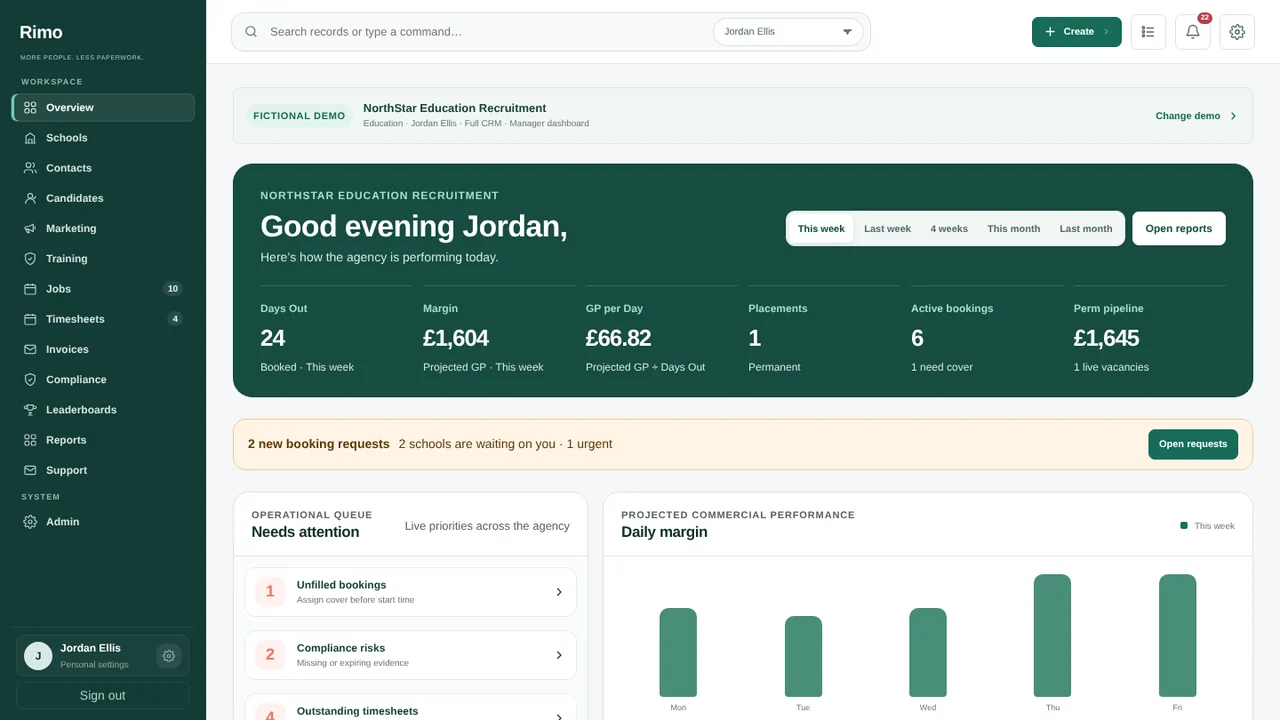1280x720 pixels.
Task: Select Last month period
Action: [1086, 229]
